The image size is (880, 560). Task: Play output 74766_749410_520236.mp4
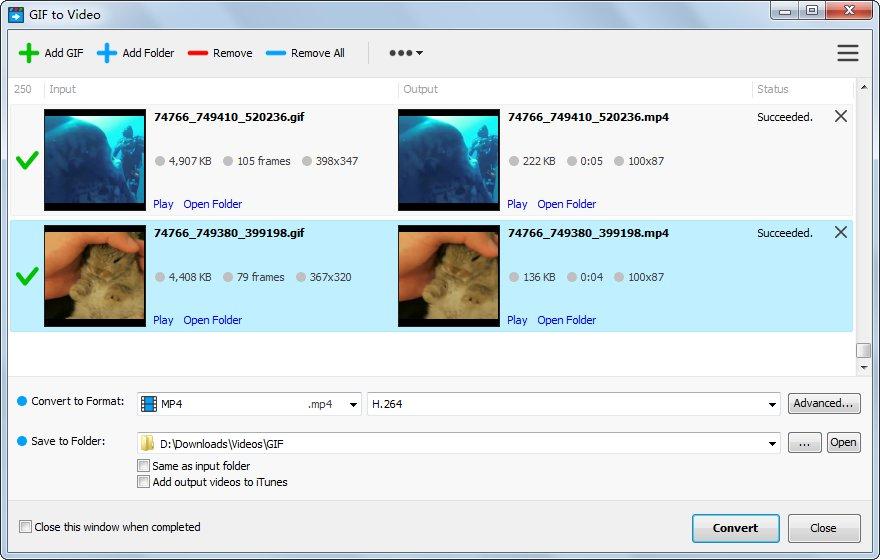pyautogui.click(x=517, y=204)
